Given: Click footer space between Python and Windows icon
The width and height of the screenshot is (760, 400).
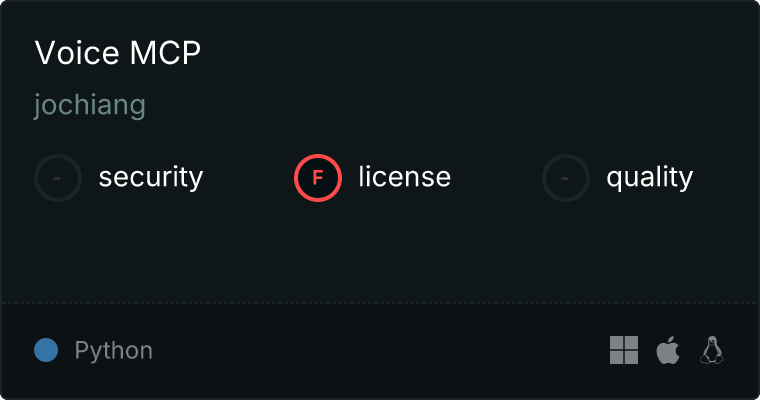Looking at the screenshot, I should (381, 350).
